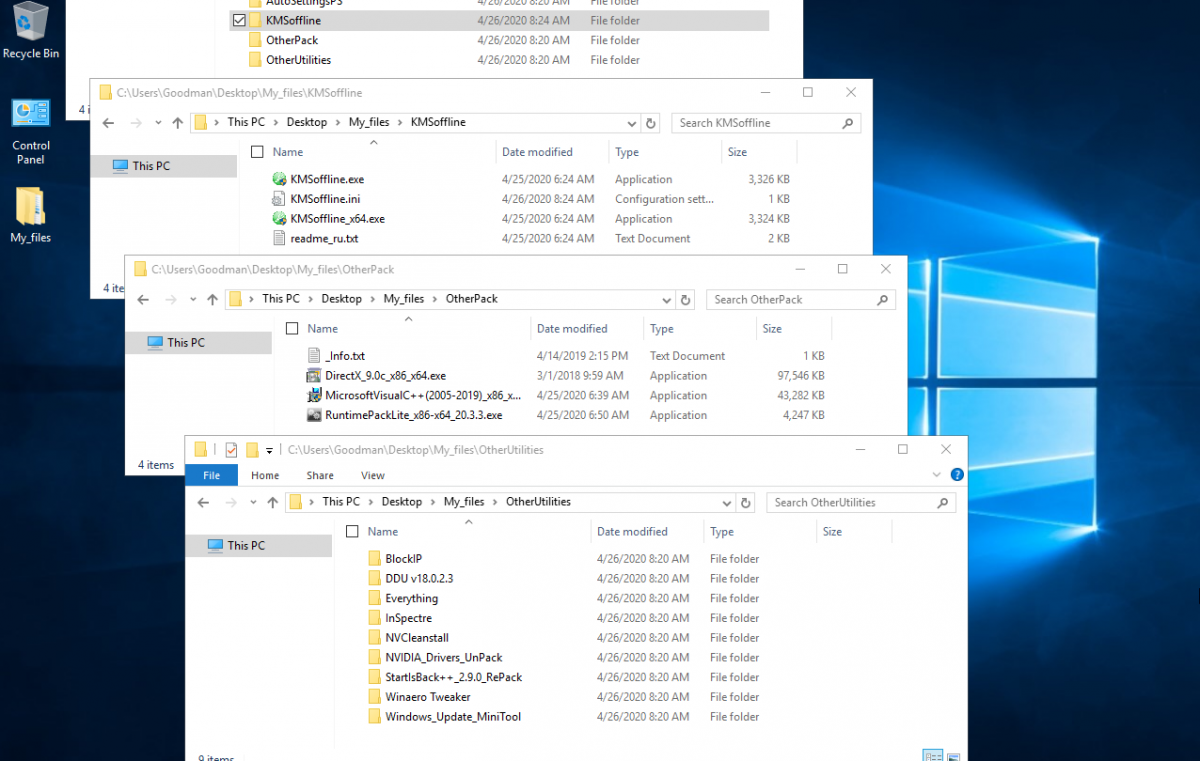Select This PC in OtherPack navigation pane
The image size is (1200, 761).
(x=199, y=342)
